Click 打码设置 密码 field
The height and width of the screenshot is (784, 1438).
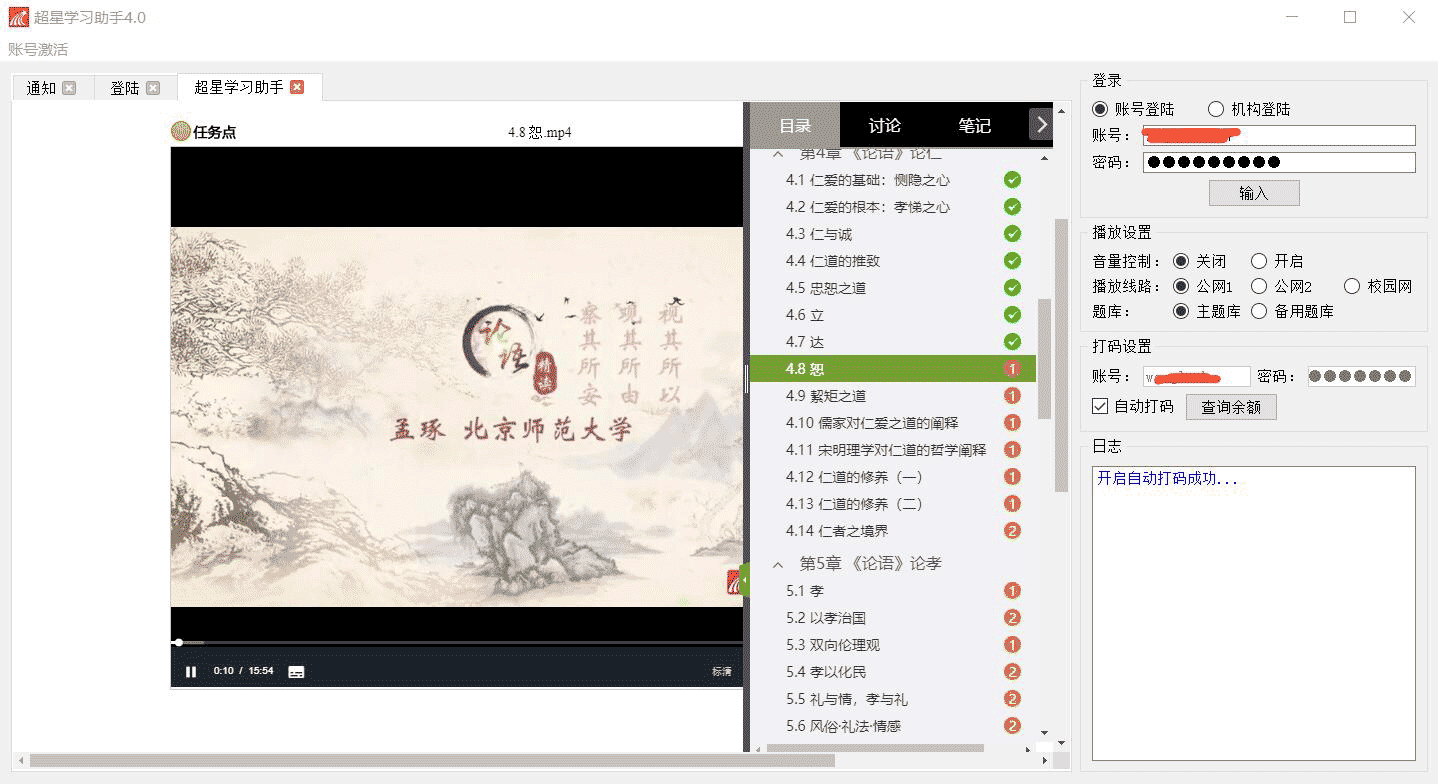coord(1361,376)
